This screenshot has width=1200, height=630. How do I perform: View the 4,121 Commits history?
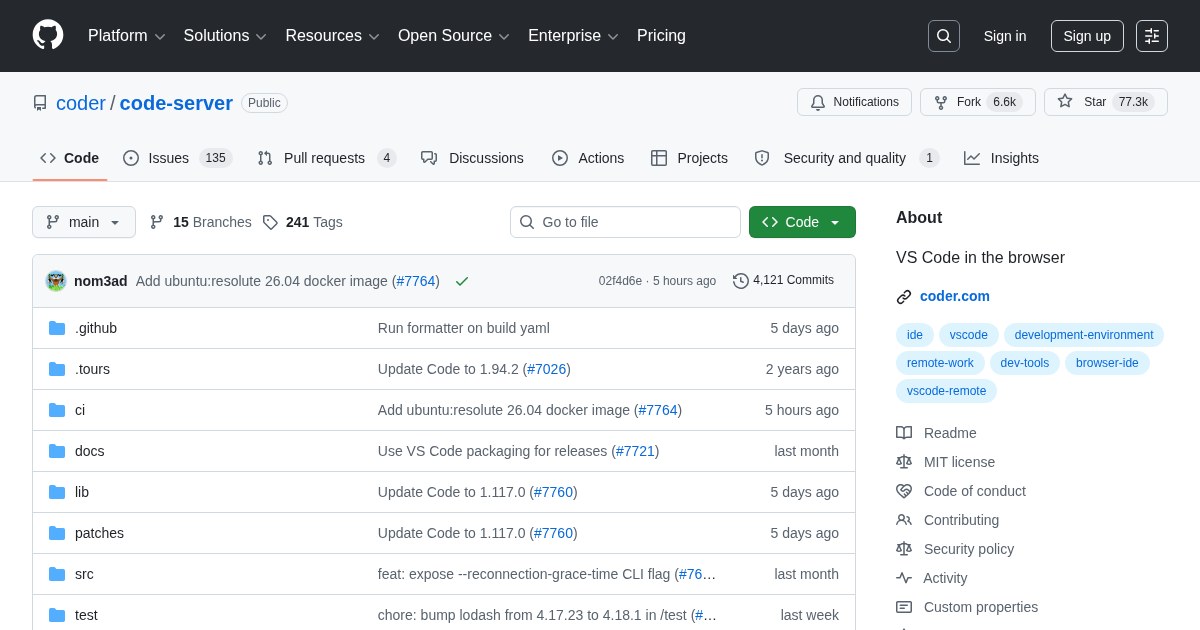click(783, 281)
